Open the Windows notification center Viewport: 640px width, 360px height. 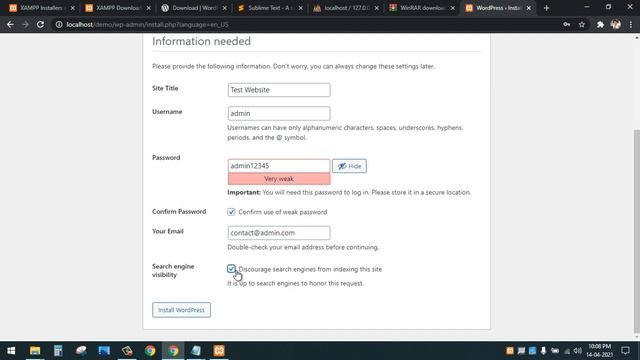click(625, 351)
